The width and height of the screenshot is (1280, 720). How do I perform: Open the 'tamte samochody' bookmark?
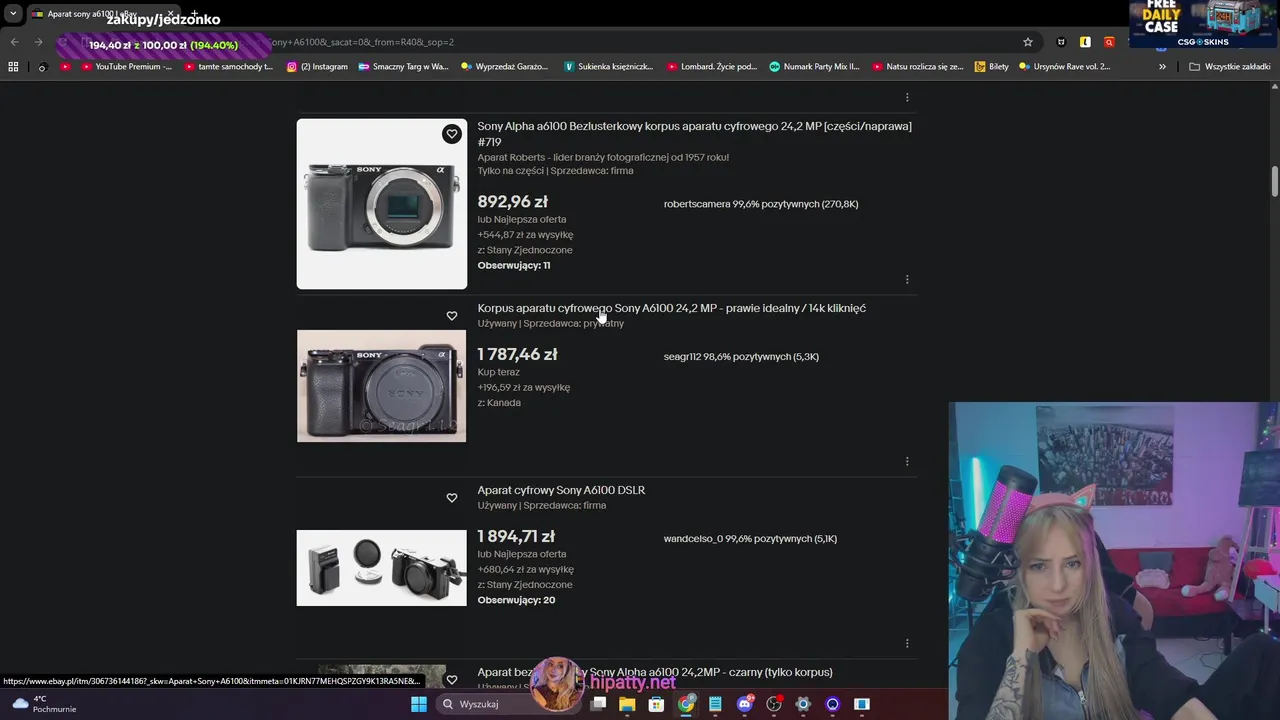point(228,67)
